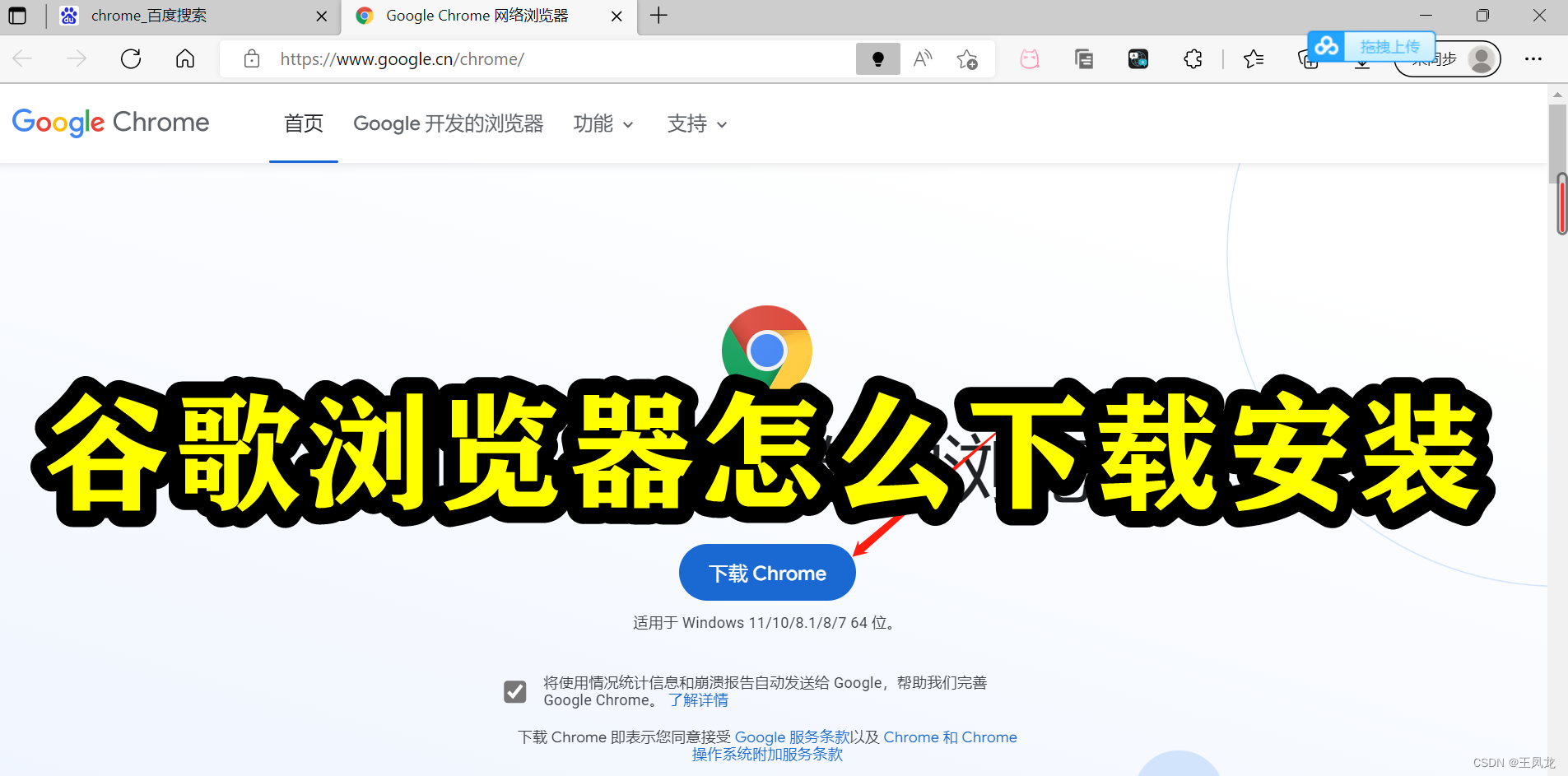Screen dimensions: 1568x776
Task: Open the Google 服务条款 link
Action: [x=791, y=737]
